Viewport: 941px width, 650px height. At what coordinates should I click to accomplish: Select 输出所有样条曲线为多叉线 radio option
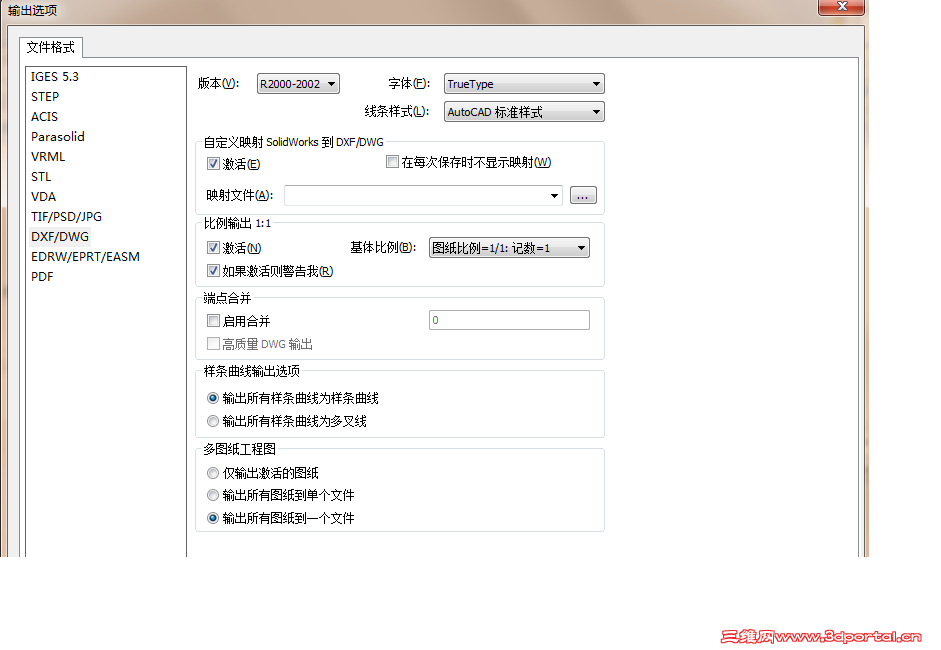point(212,421)
